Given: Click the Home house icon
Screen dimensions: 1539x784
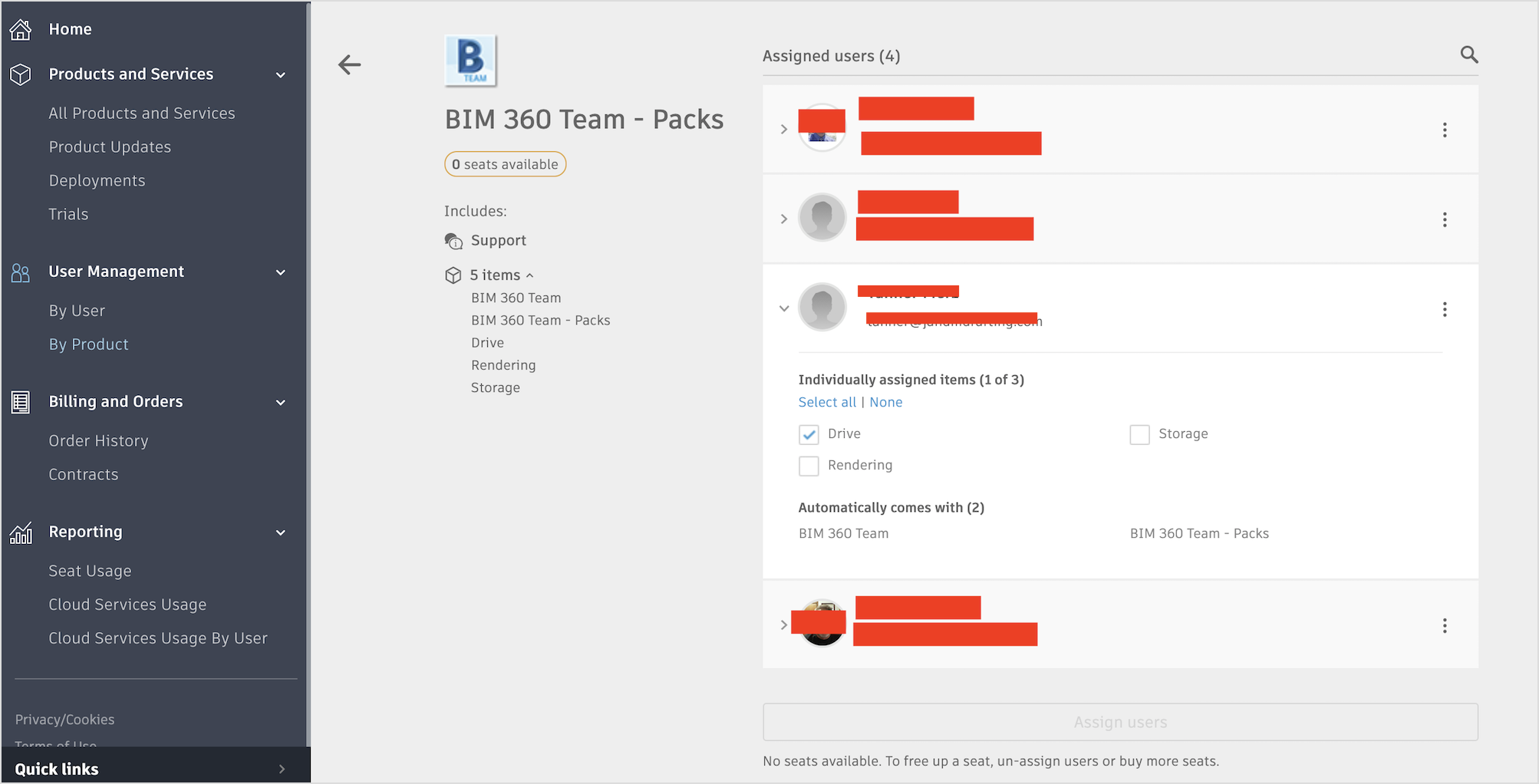Looking at the screenshot, I should click(x=21, y=29).
